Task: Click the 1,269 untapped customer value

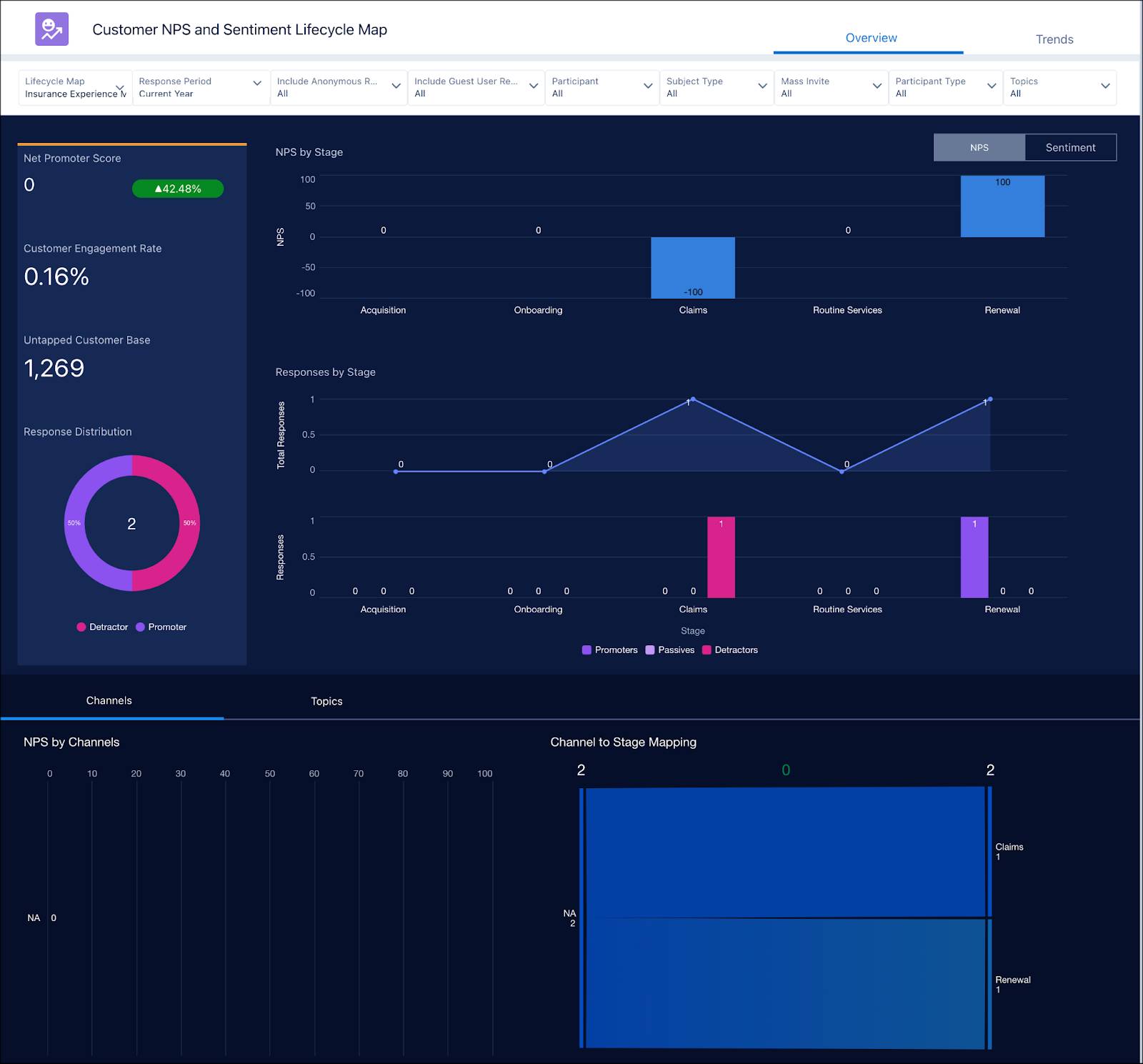Action: 54,368
